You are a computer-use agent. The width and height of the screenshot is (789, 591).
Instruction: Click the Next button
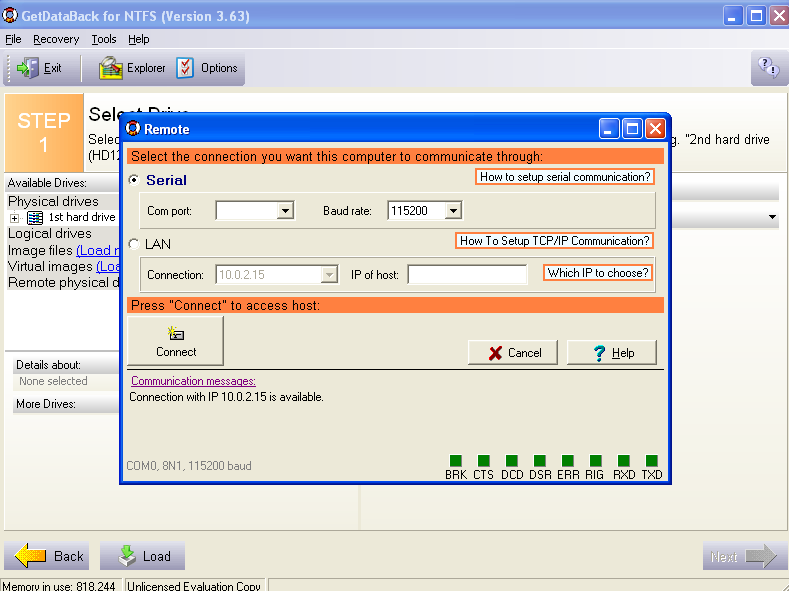(745, 556)
